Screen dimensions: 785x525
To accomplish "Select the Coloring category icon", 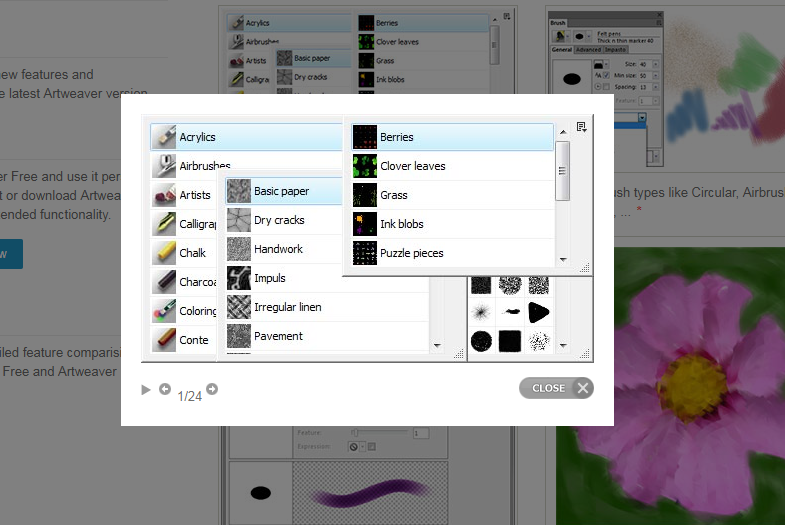I will pos(164,311).
